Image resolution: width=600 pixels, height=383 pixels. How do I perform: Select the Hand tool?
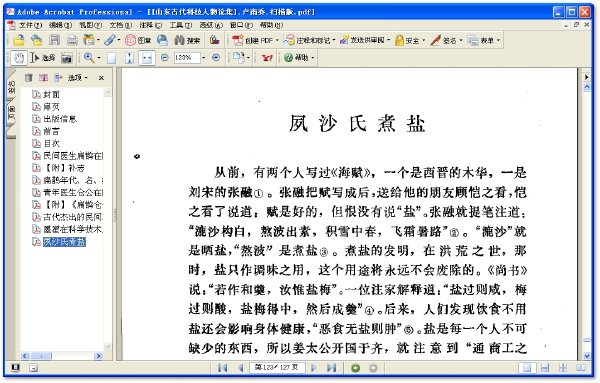coord(18,58)
